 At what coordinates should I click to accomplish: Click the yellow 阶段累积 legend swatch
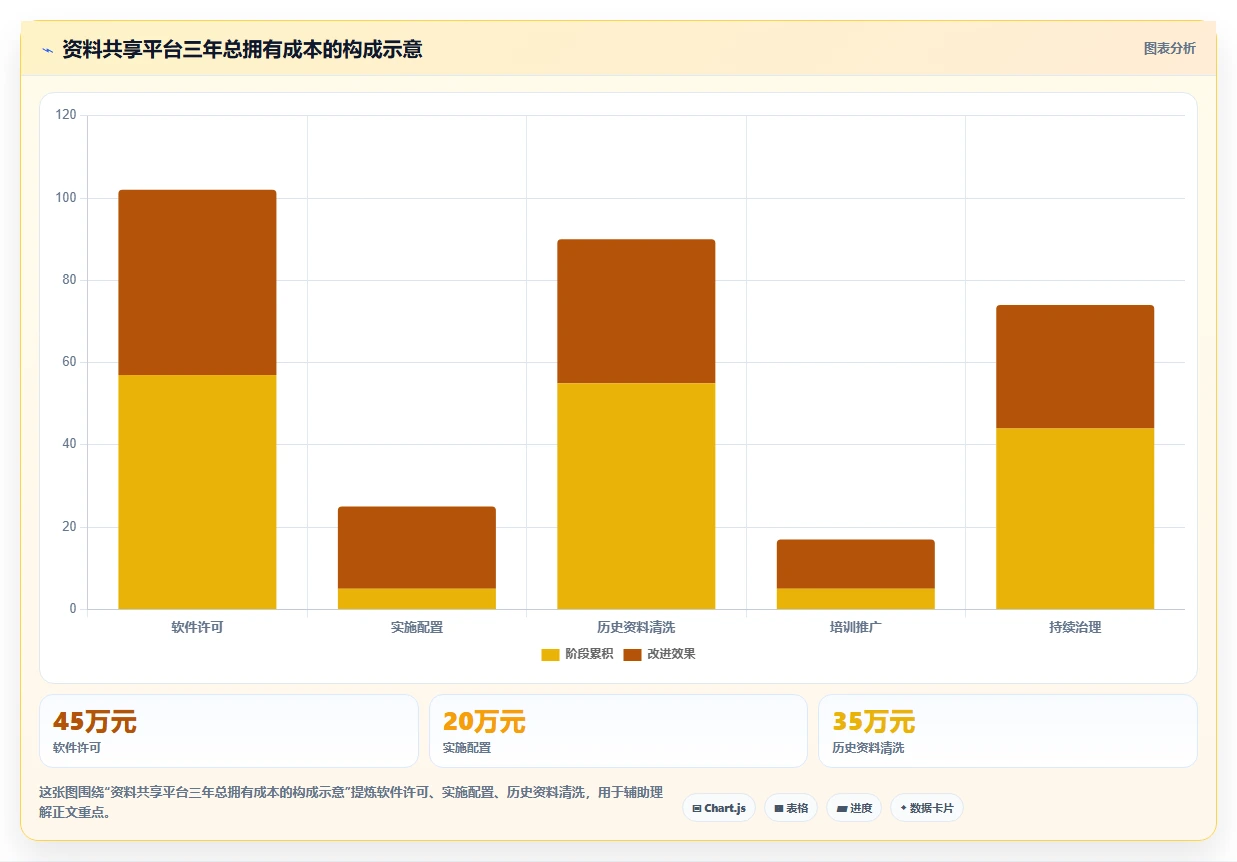click(x=550, y=655)
